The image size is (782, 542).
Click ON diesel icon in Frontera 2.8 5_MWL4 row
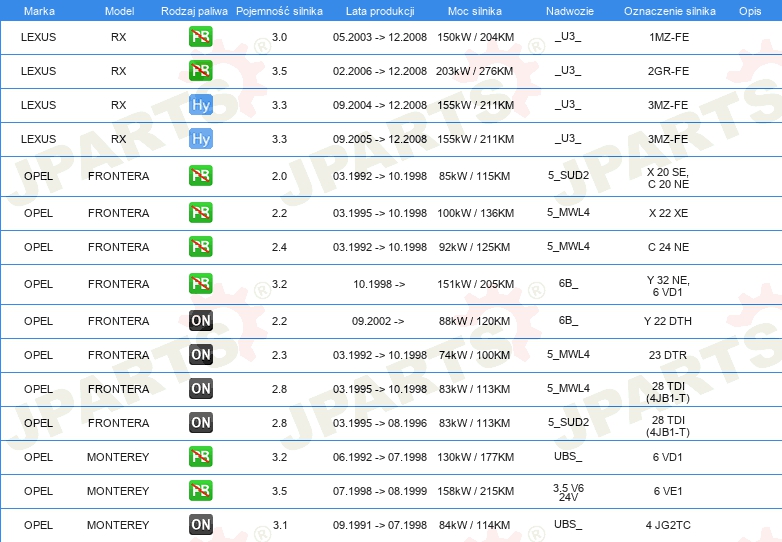click(201, 388)
